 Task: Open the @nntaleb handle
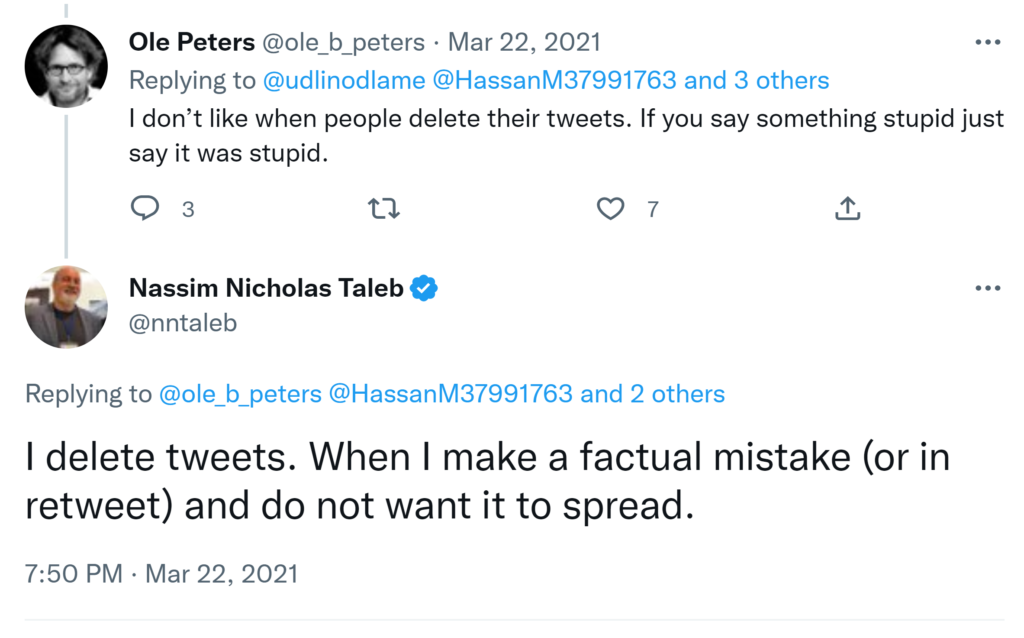(x=183, y=323)
